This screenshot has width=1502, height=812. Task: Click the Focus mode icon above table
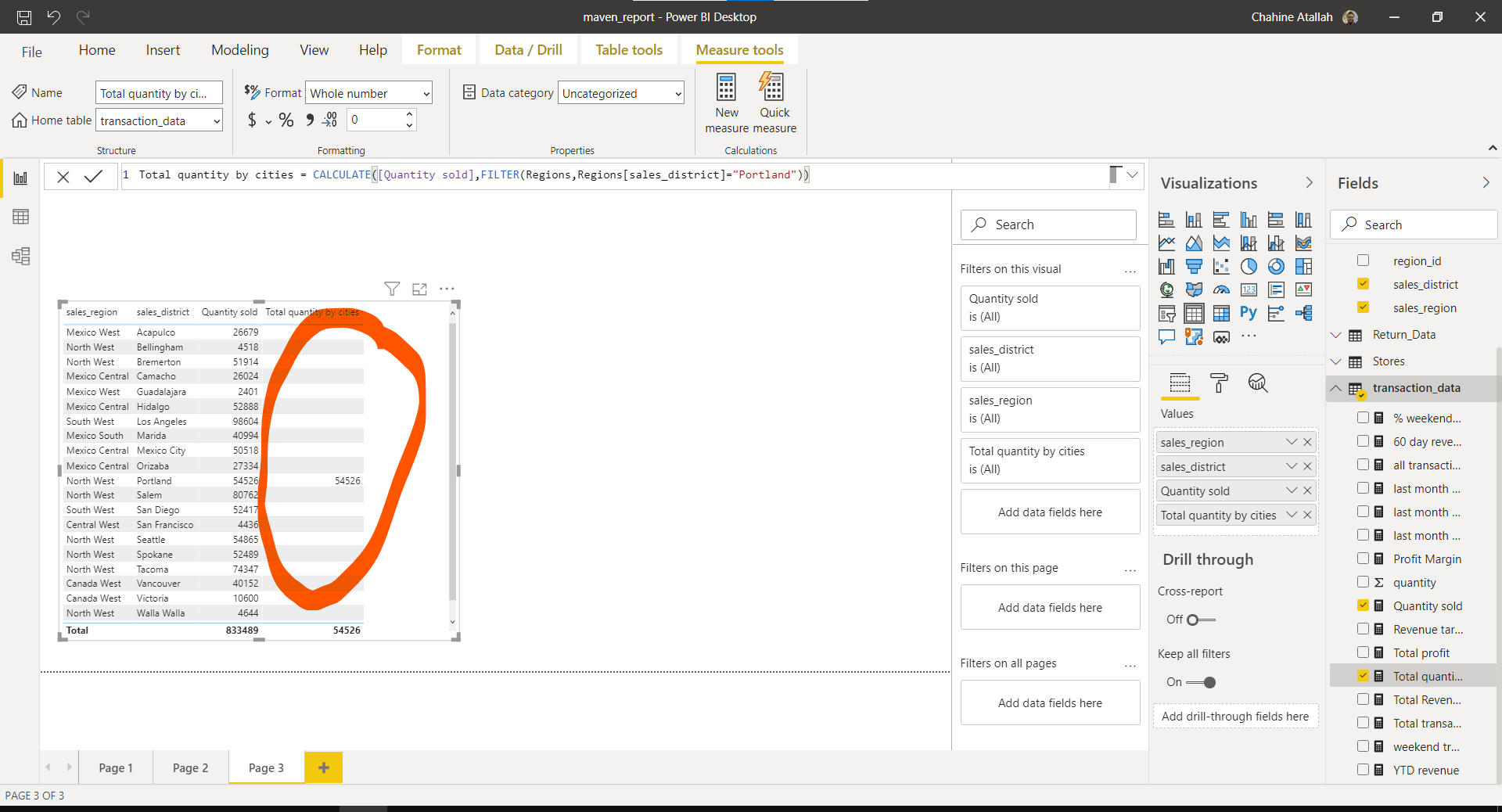pos(420,289)
